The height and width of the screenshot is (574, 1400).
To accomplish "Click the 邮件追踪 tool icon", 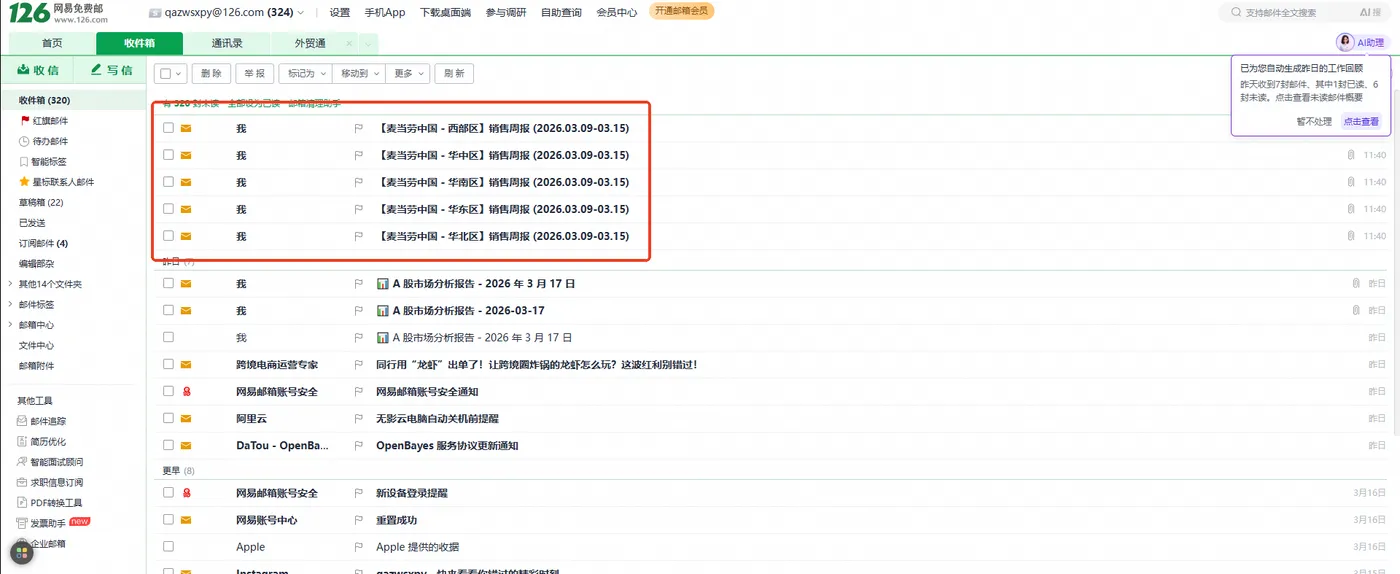I will (x=22, y=422).
